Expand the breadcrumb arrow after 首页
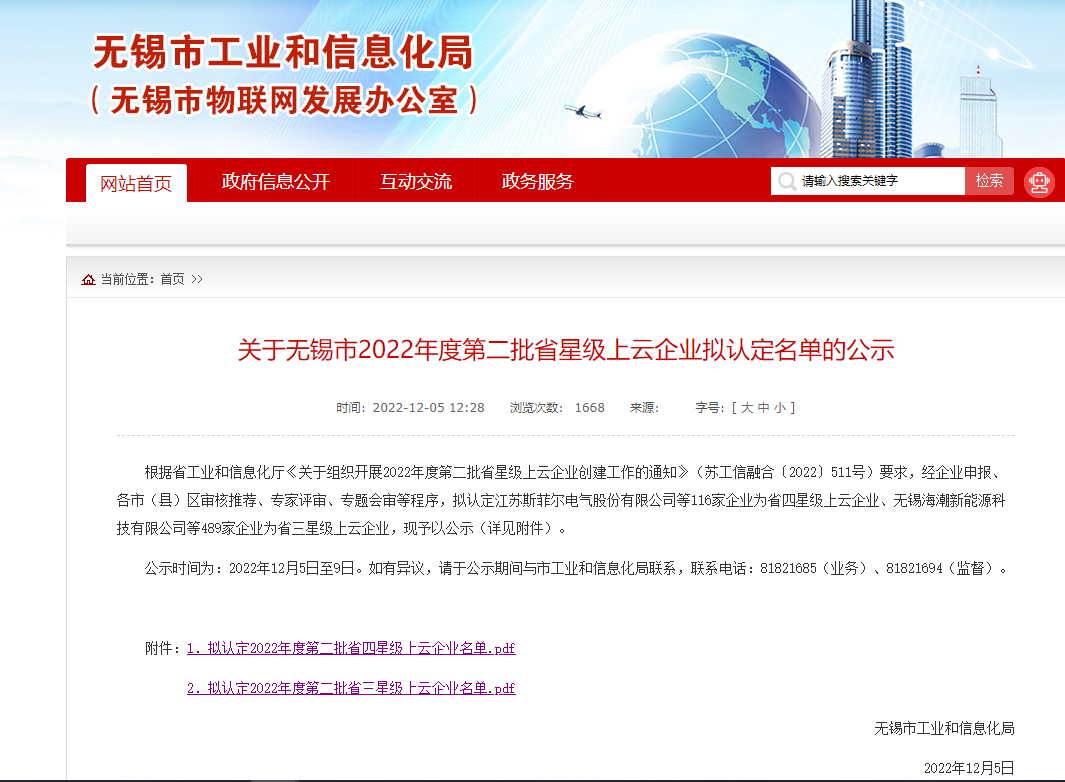This screenshot has height=782, width=1065. [x=197, y=279]
